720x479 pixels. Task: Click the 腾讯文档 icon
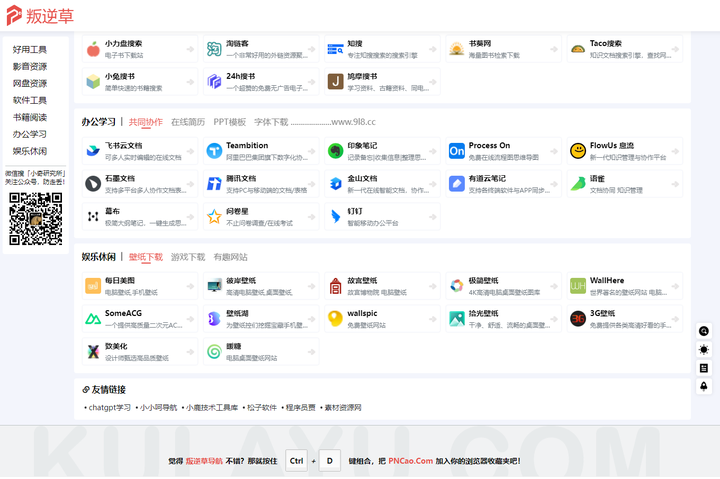[x=214, y=184]
